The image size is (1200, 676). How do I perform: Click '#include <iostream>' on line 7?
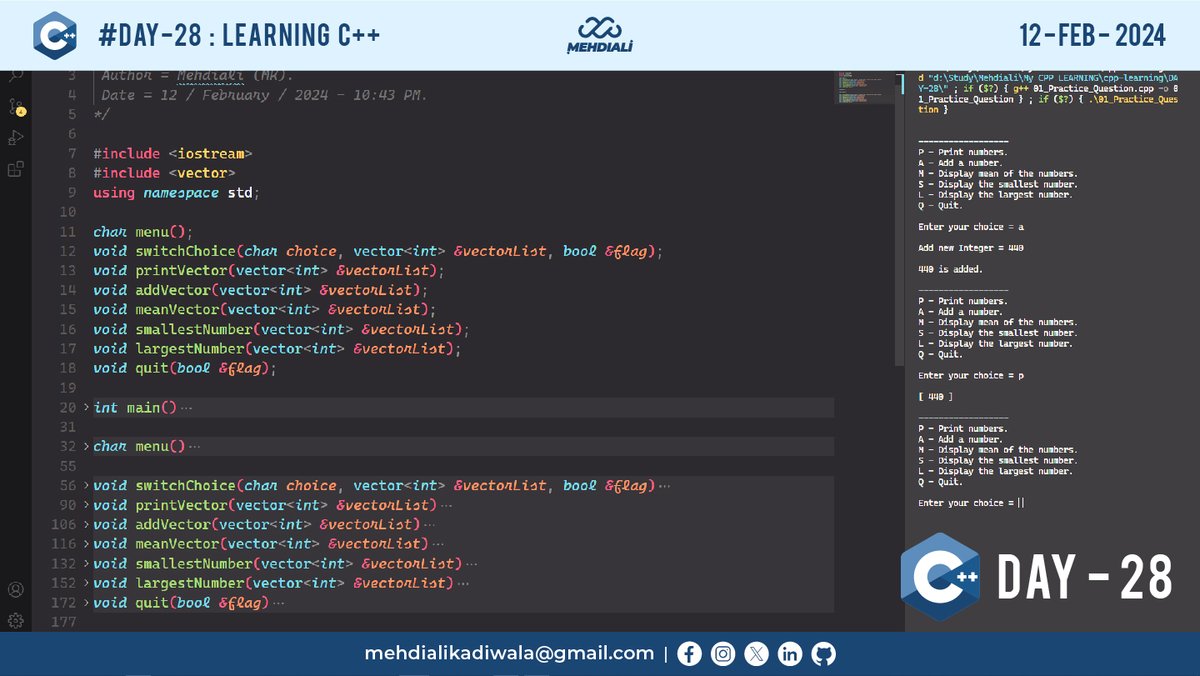click(x=173, y=154)
